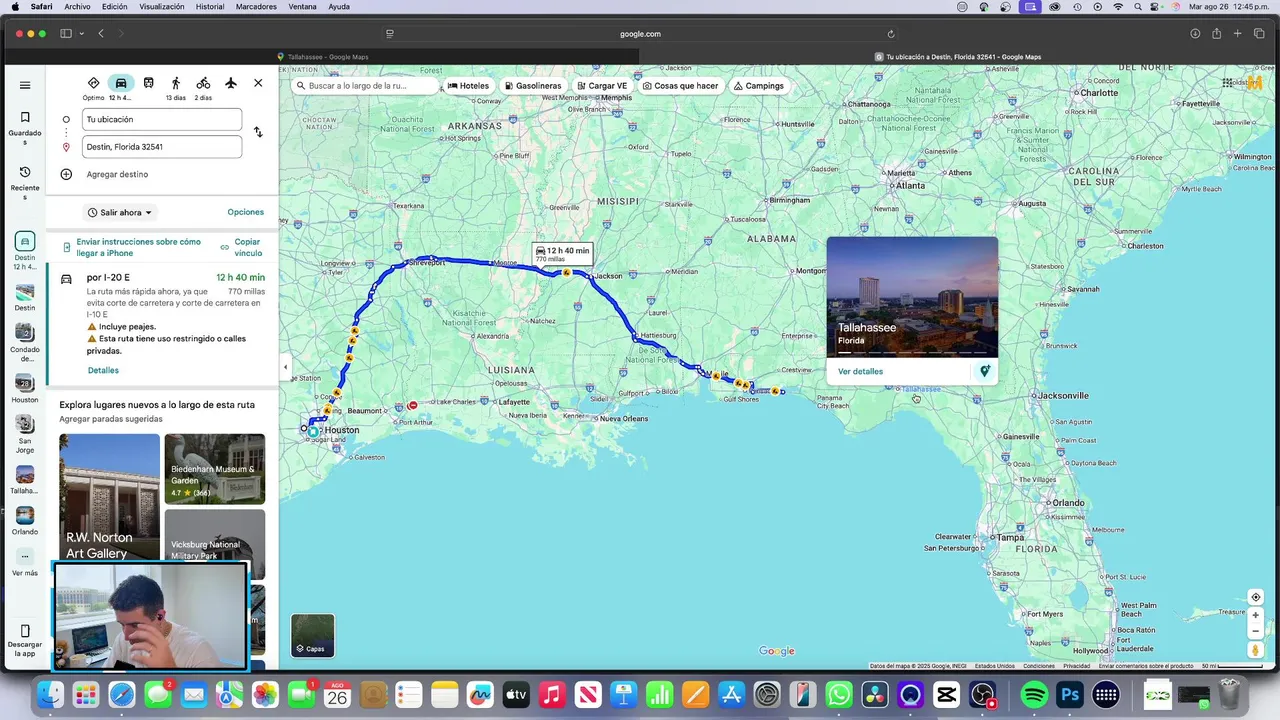
Task: Filter by Campings chip
Action: tap(759, 86)
